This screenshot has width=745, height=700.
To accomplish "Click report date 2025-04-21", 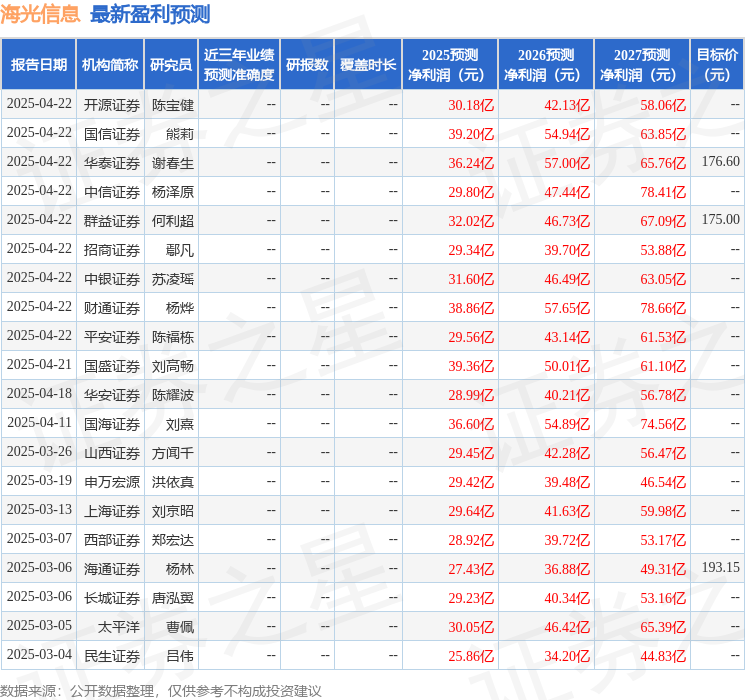I will pyautogui.click(x=39, y=364).
